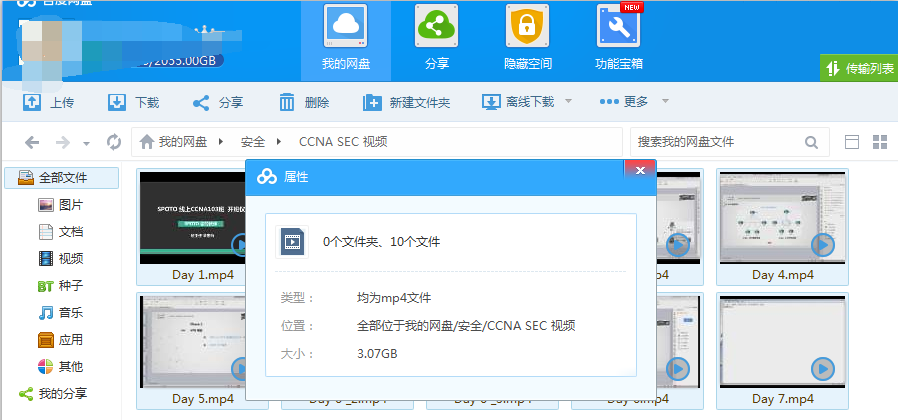Click the 离线下载 icon
Screen dimensions: 898x420
(491, 102)
